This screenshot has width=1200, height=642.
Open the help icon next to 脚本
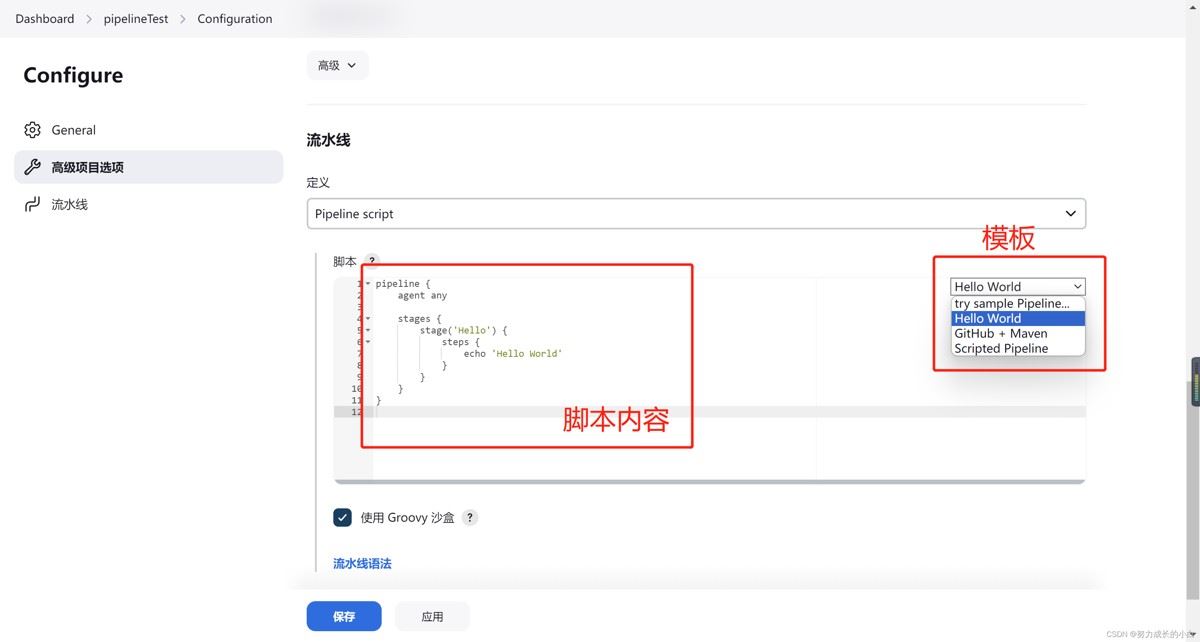[372, 261]
